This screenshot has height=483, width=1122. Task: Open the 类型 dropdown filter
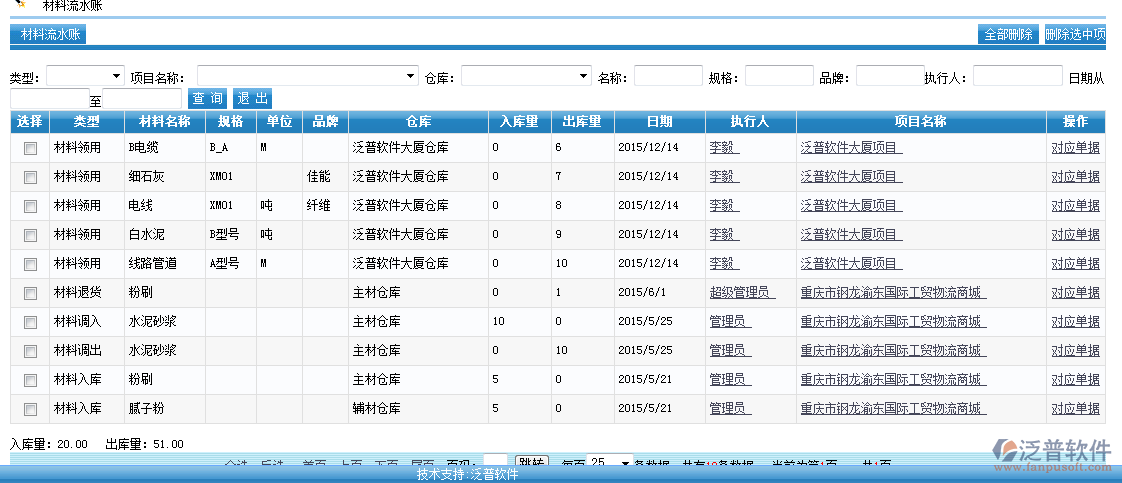point(85,76)
